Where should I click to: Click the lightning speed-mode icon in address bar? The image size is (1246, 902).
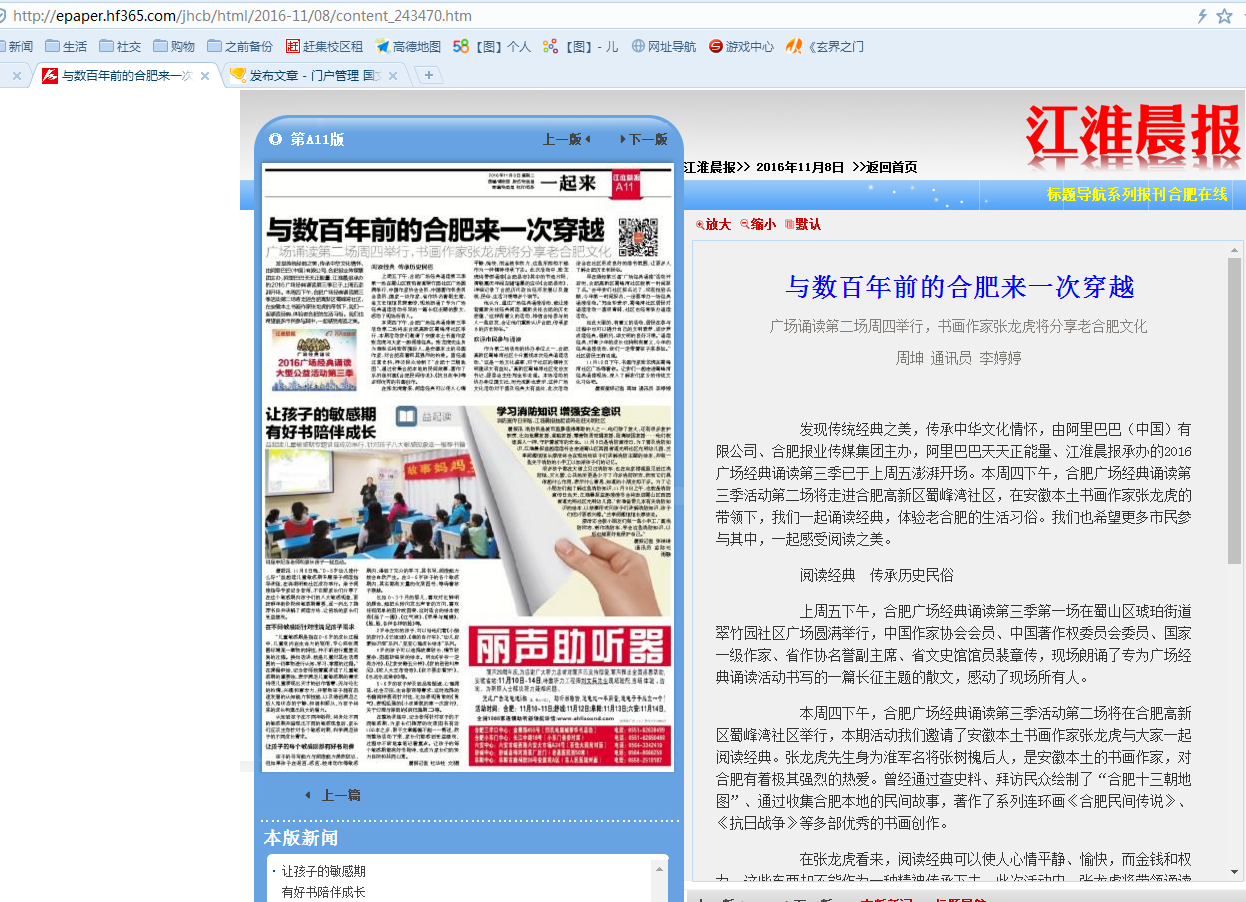(1202, 16)
